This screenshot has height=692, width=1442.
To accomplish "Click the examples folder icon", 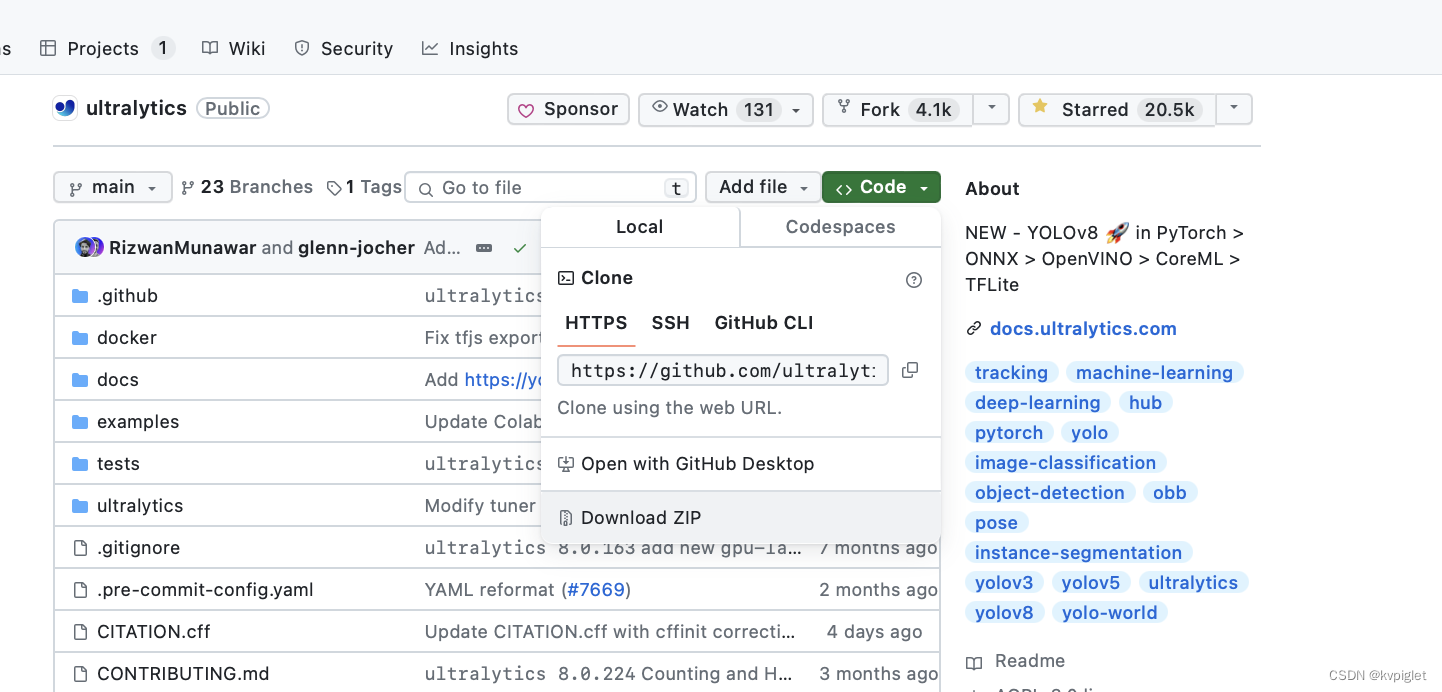I will pyautogui.click(x=81, y=422).
